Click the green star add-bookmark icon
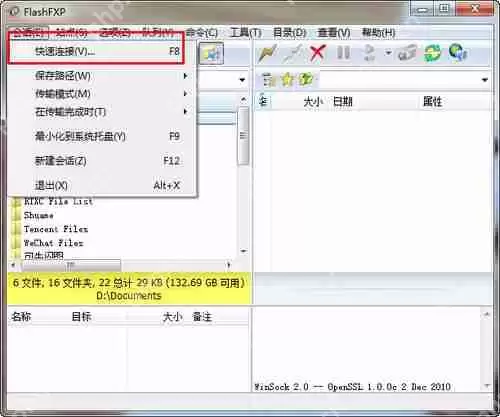Image resolution: width=500 pixels, height=417 pixels. [306, 80]
